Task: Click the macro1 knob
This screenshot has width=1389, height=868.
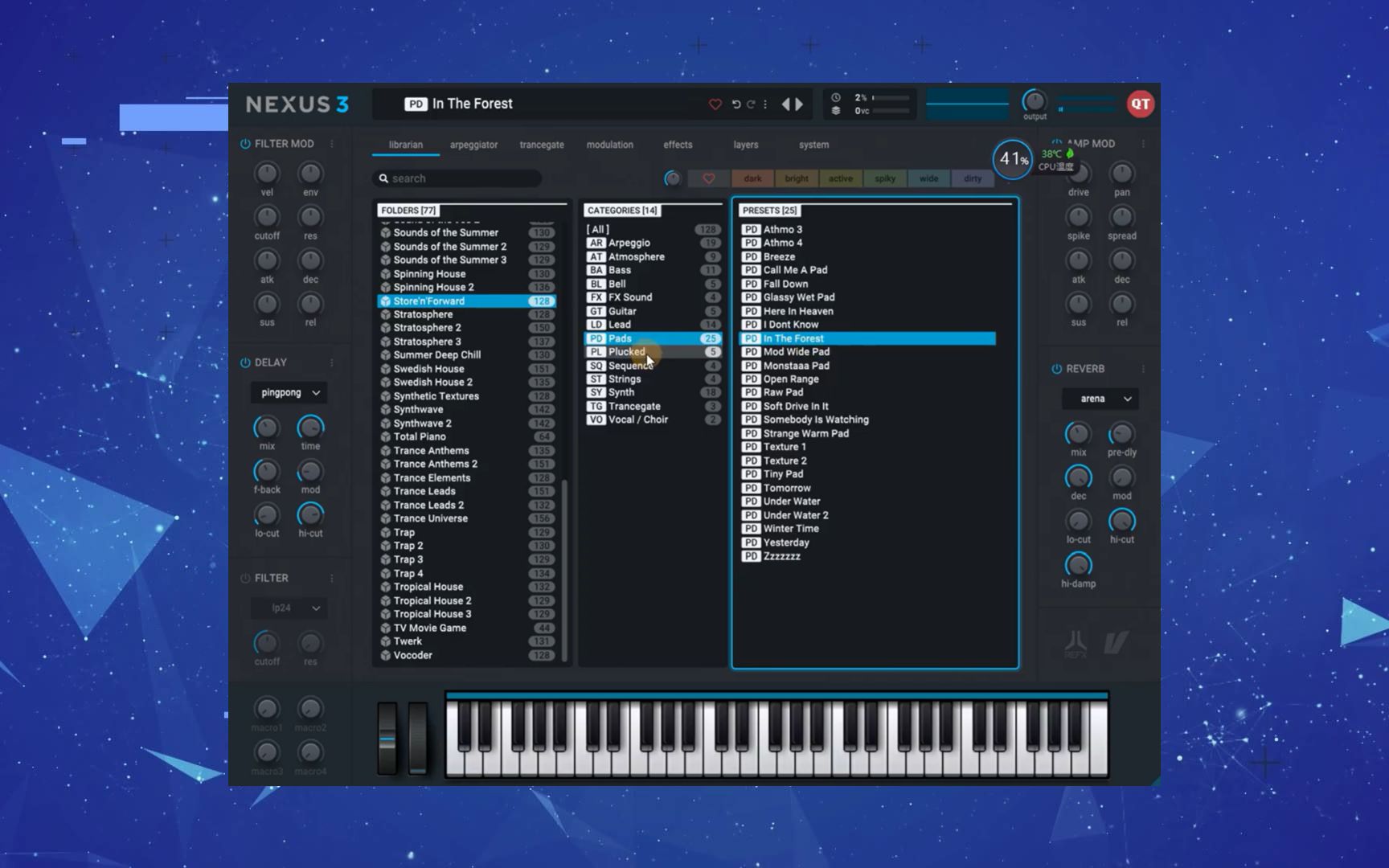Action: click(267, 708)
